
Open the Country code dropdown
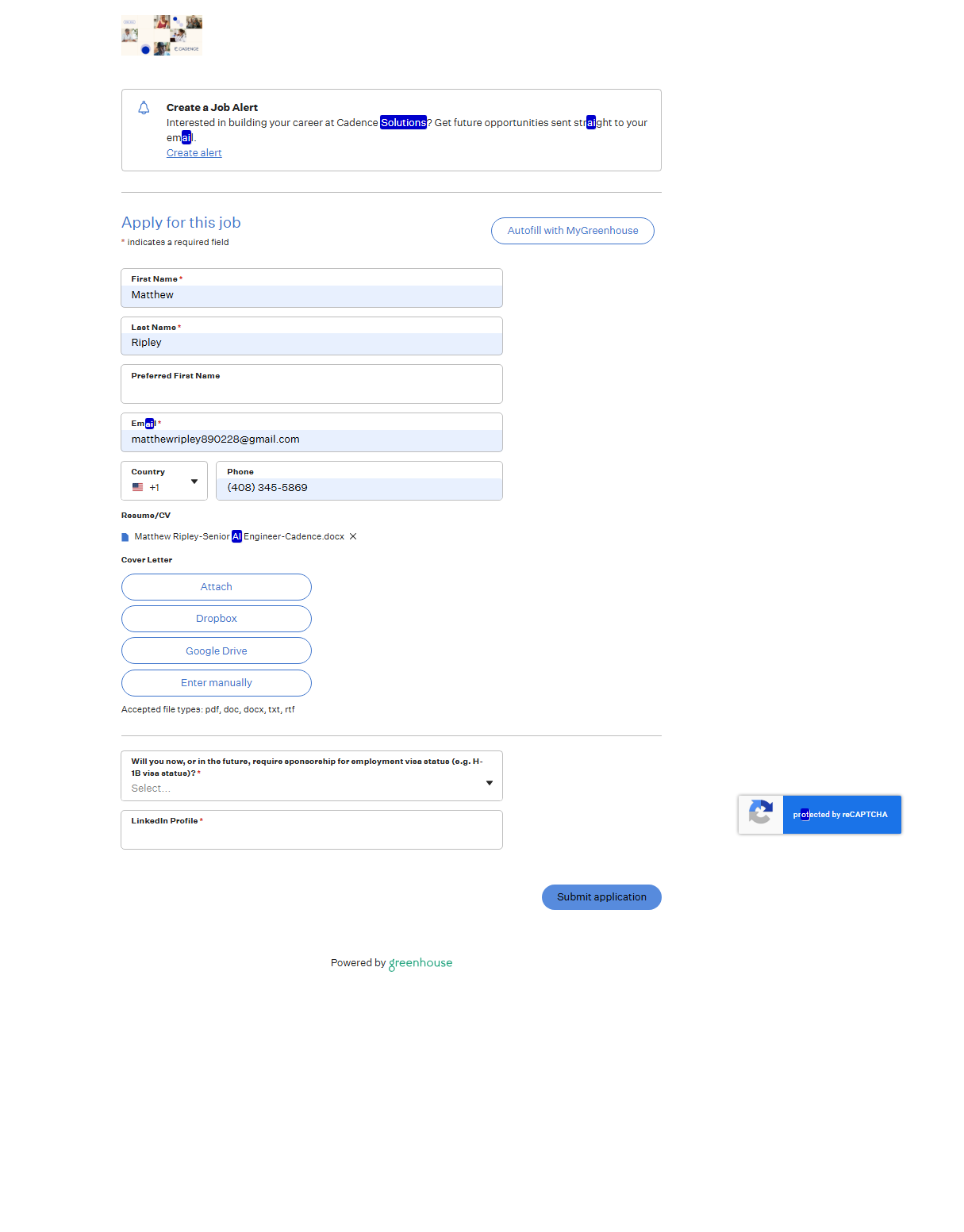pyautogui.click(x=194, y=482)
